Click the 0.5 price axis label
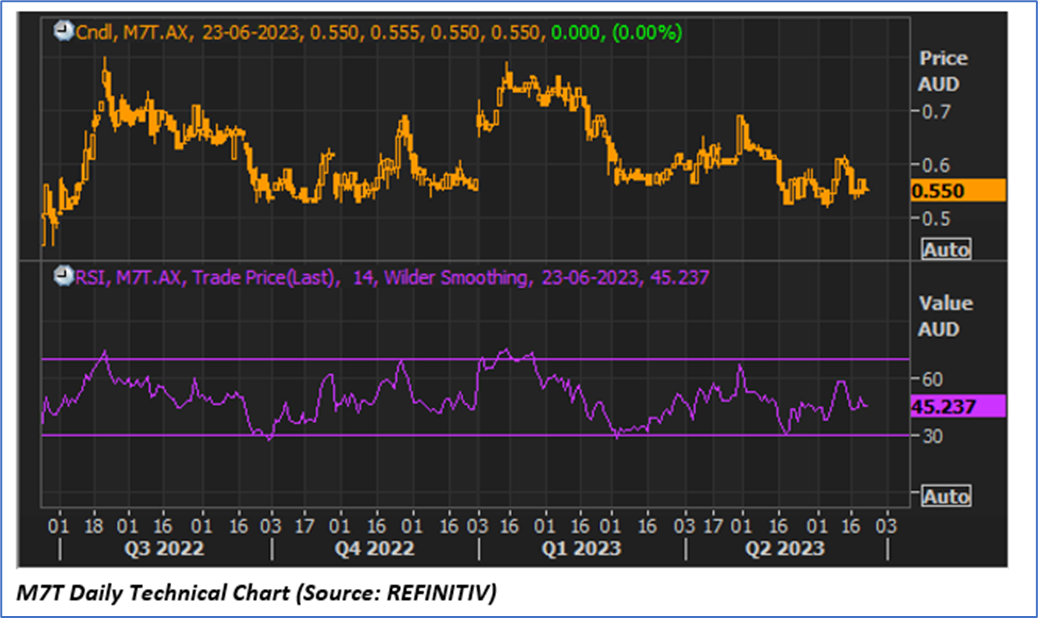This screenshot has width=1038, height=618. 936,218
